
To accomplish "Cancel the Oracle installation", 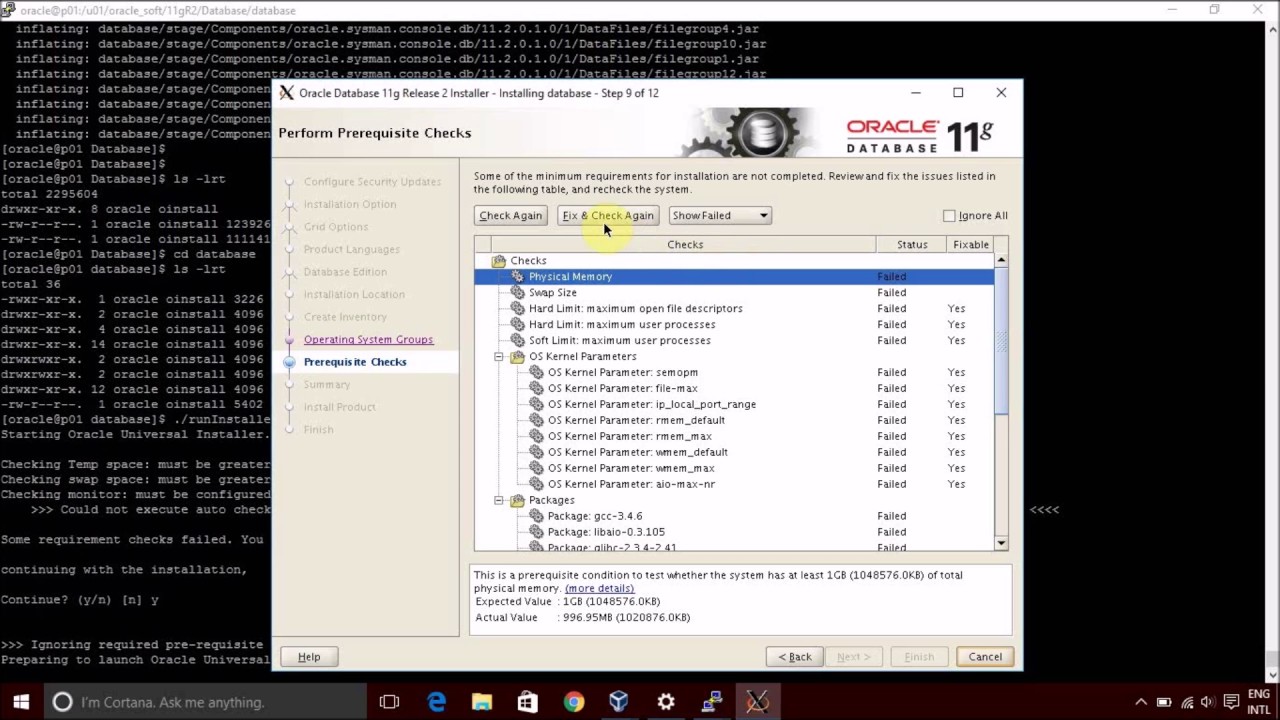I will [x=985, y=657].
